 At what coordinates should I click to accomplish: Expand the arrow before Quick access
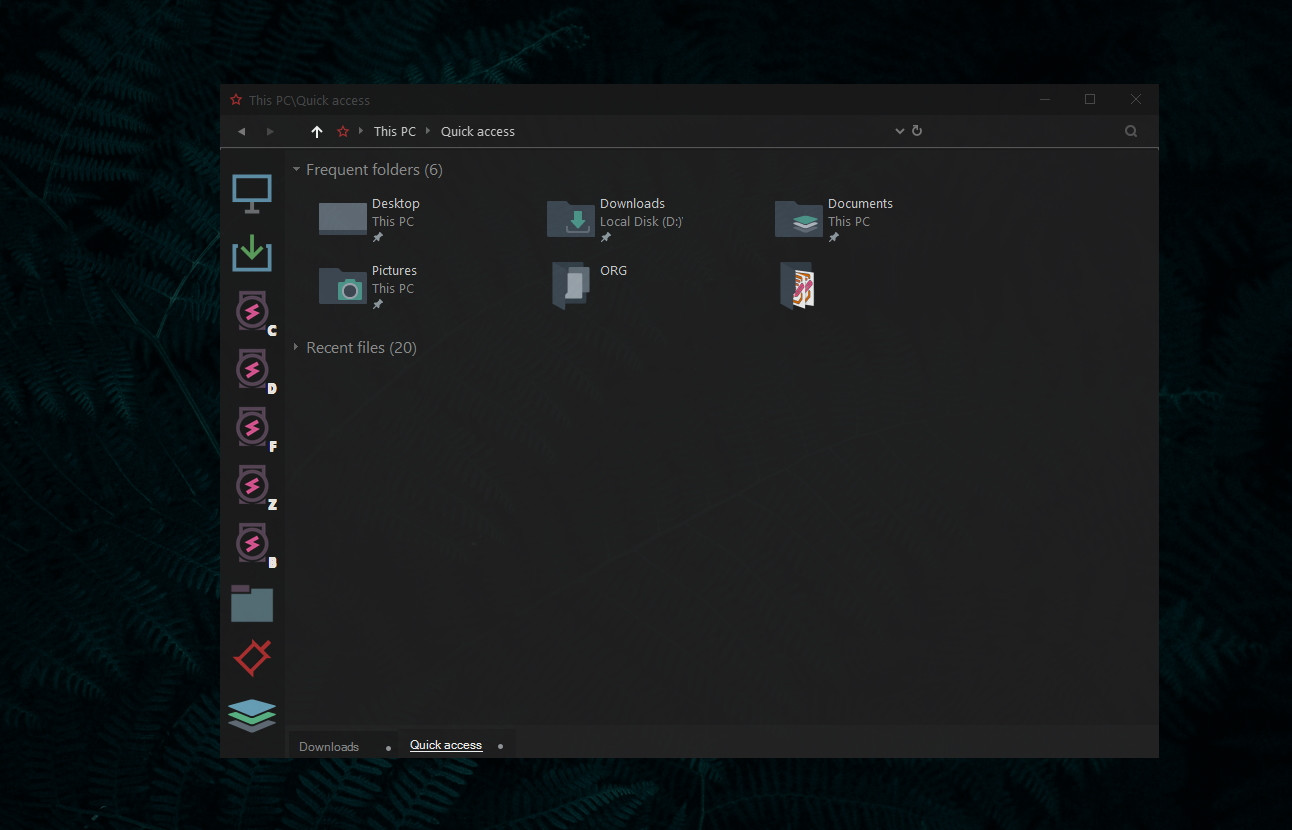[x=428, y=131]
